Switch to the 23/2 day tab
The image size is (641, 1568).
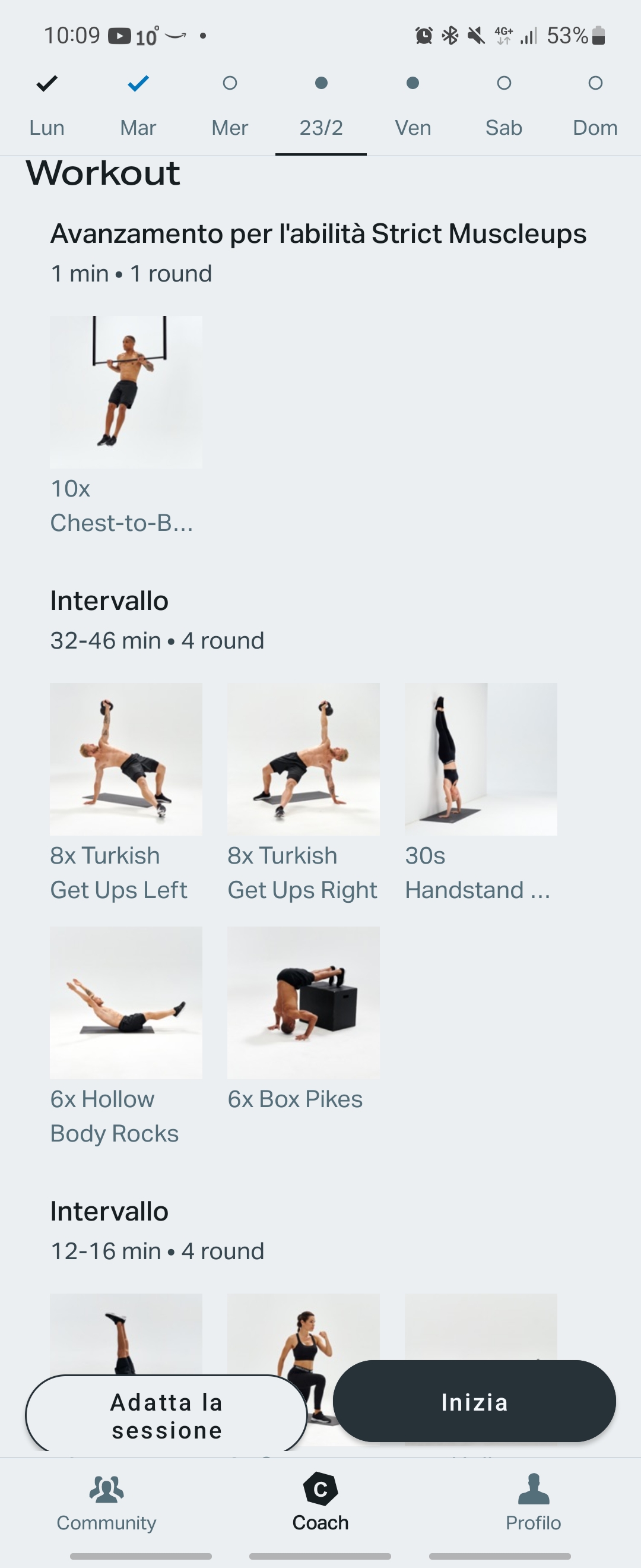click(x=321, y=127)
